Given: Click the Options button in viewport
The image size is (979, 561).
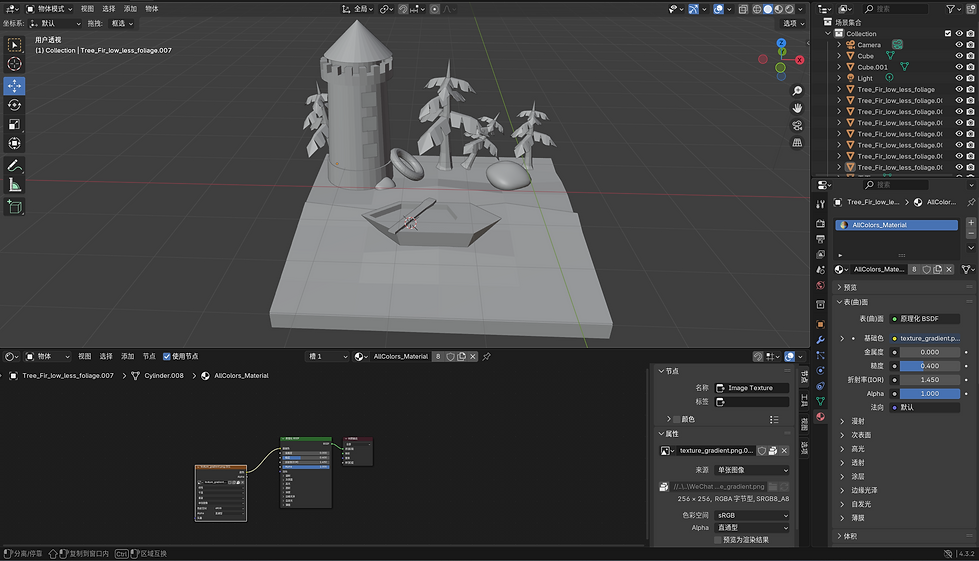Looking at the screenshot, I should click(x=794, y=24).
